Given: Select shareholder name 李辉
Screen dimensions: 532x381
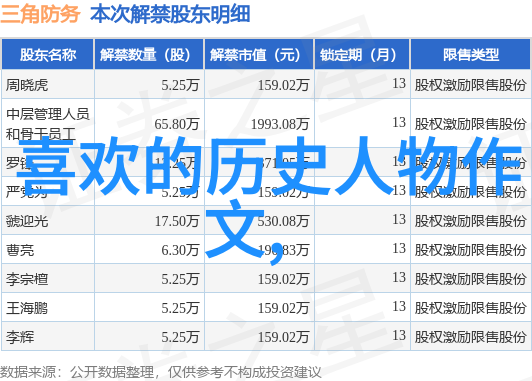Looking at the screenshot, I should tap(20, 337).
